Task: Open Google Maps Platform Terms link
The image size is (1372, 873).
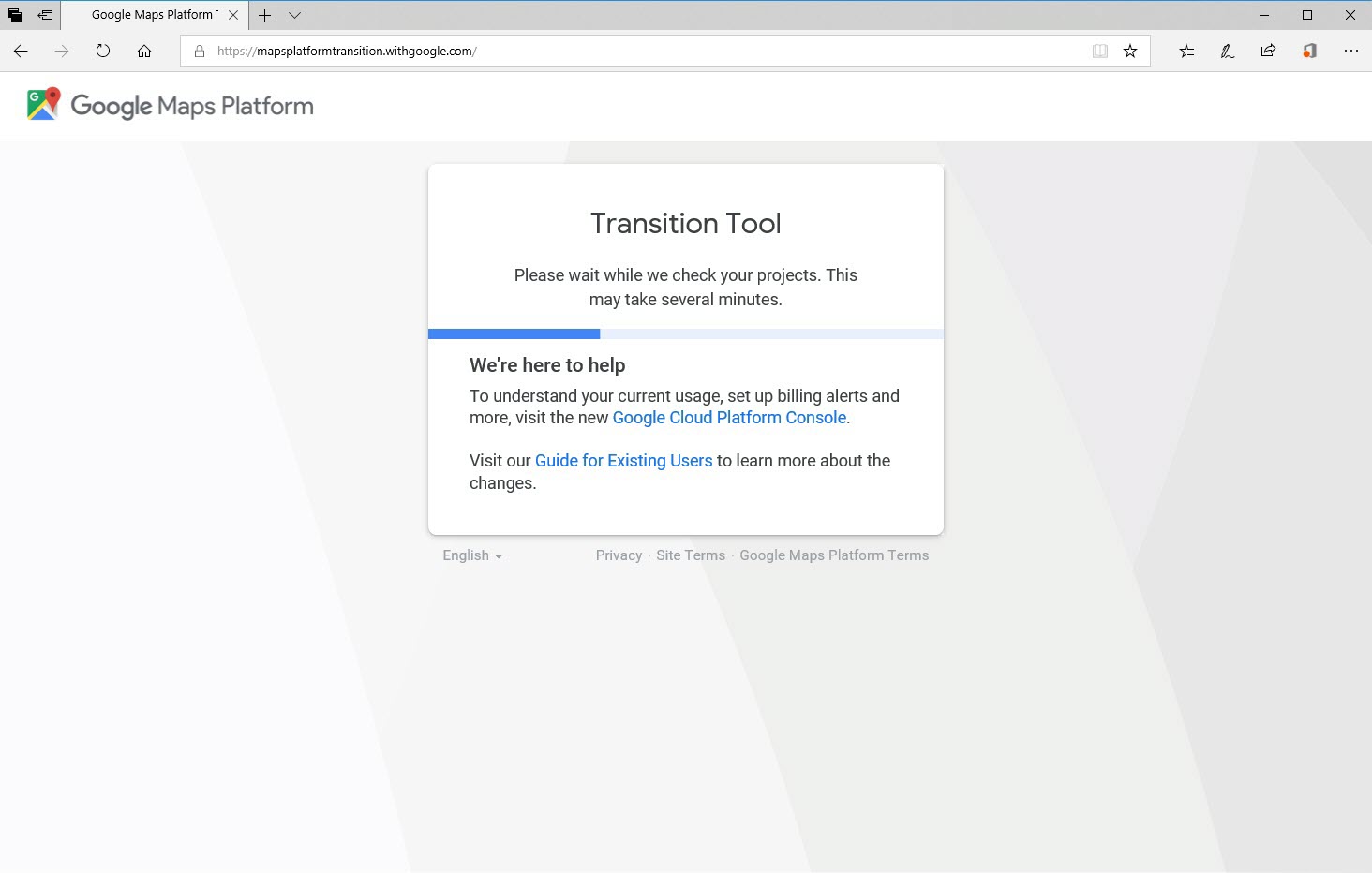Action: tap(834, 555)
